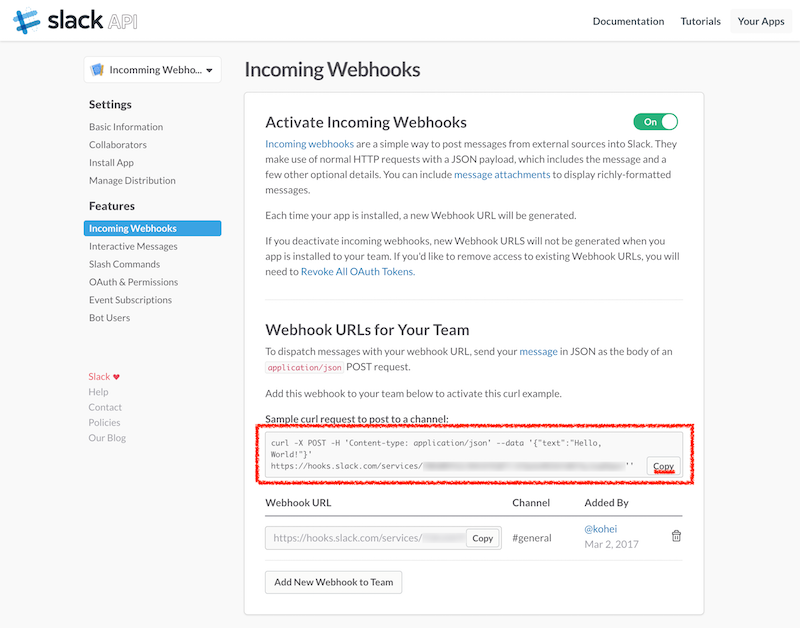This screenshot has height=628, width=800.
Task: Open the Tutorials page
Action: pos(700,20)
